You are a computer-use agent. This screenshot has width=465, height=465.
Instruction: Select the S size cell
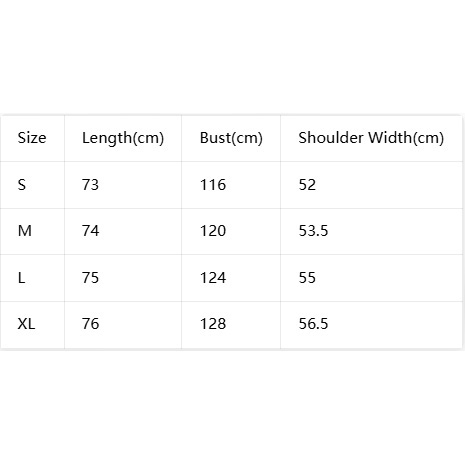22,185
